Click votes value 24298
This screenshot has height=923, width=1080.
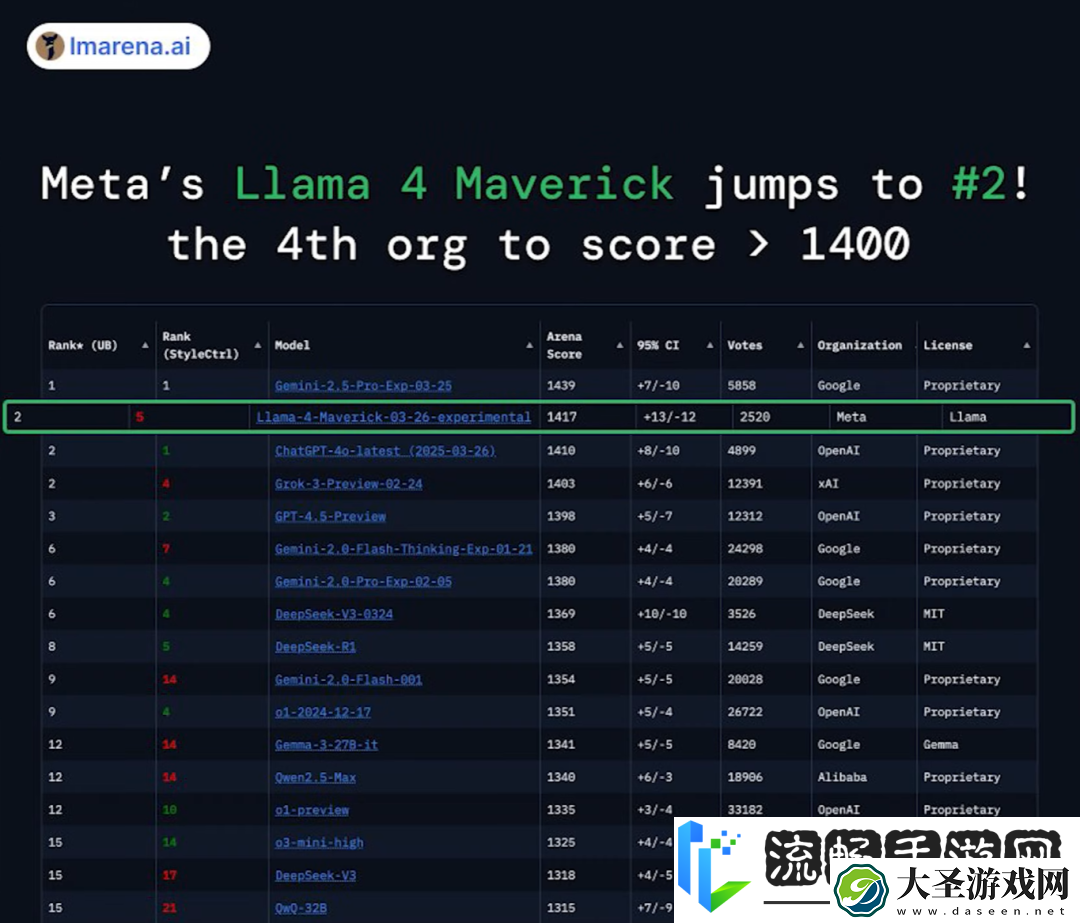coord(745,549)
